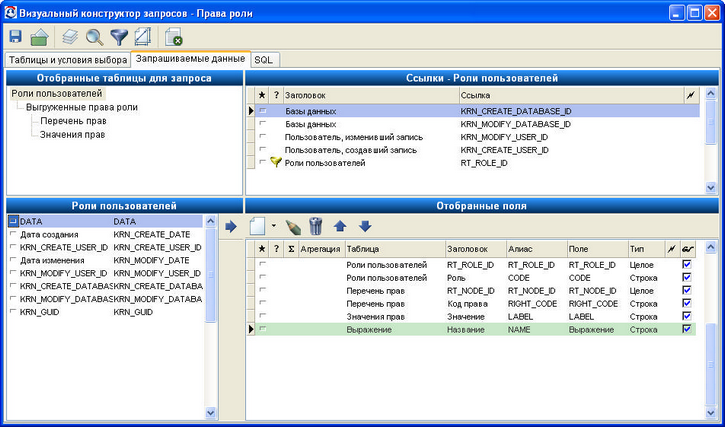Click the Ссылка column header
The width and height of the screenshot is (725, 427).
pyautogui.click(x=572, y=95)
